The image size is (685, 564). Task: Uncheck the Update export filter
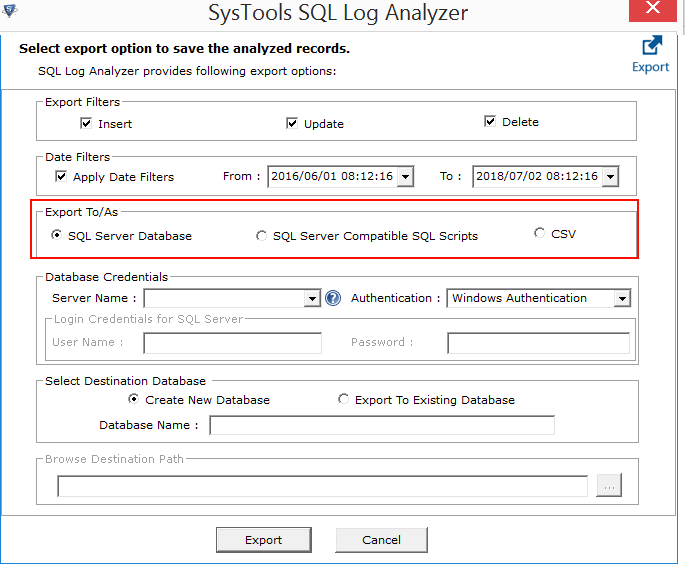pyautogui.click(x=292, y=124)
